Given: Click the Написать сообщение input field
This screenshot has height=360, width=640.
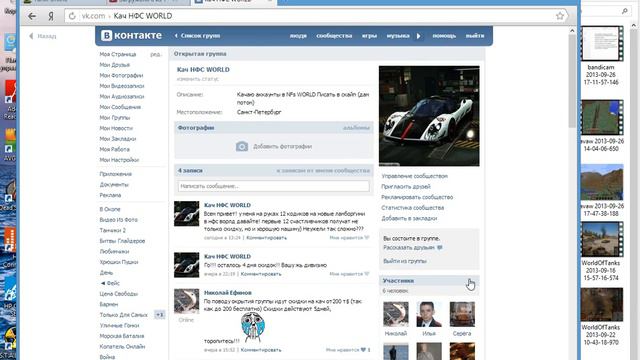Looking at the screenshot, I should tap(273, 186).
